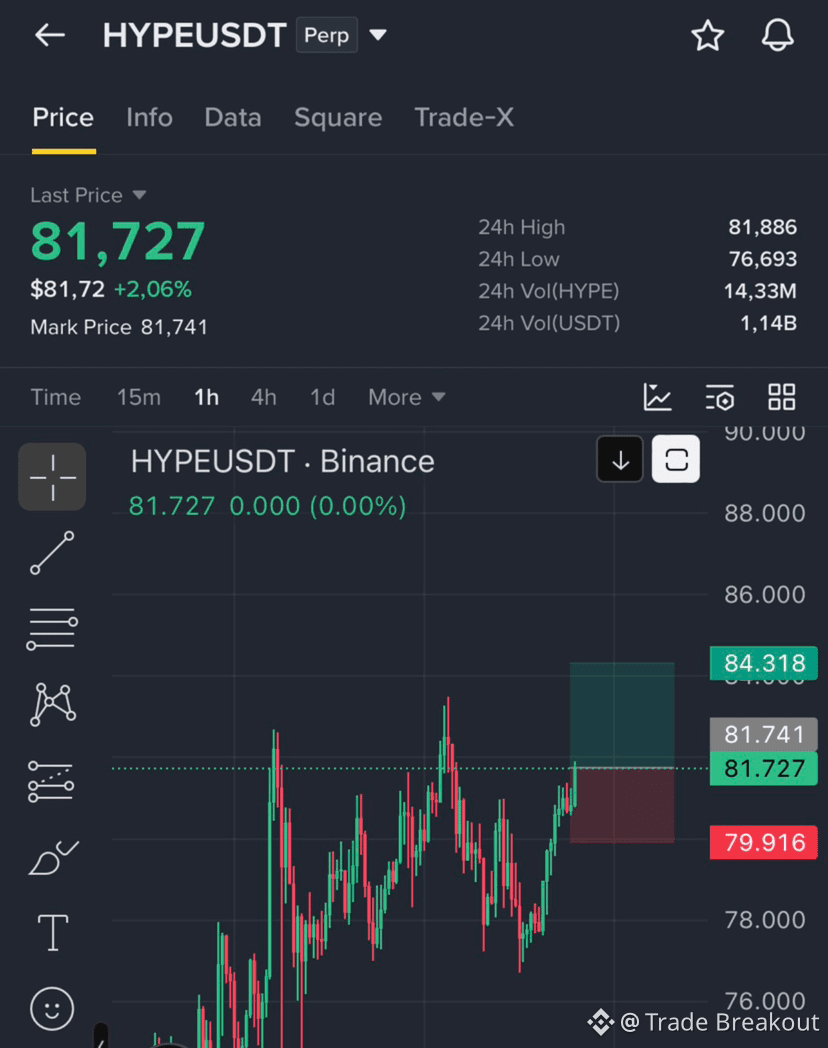The image size is (828, 1048).
Task: Switch to the Price tab
Action: click(63, 118)
